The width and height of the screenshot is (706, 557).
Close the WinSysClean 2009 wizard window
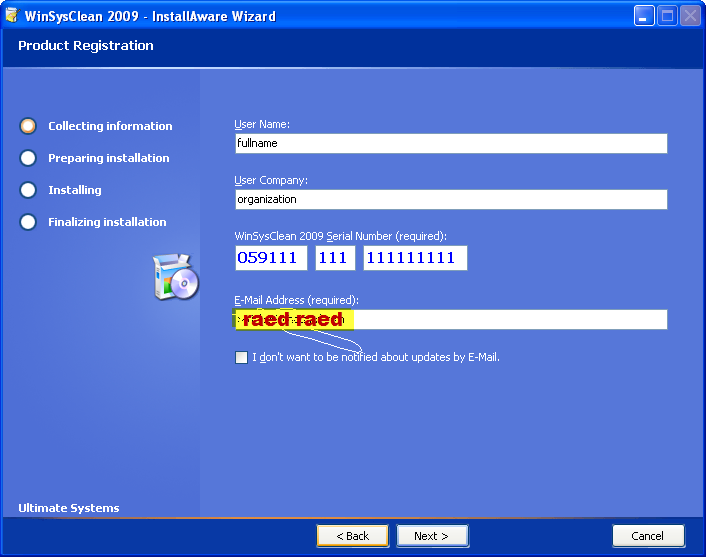pyautogui.click(x=690, y=16)
